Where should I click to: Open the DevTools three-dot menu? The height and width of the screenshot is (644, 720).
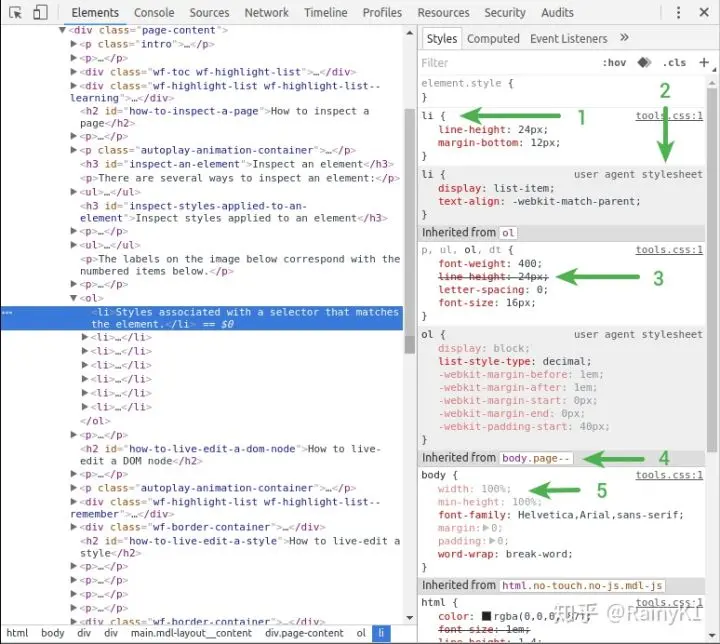(x=678, y=12)
